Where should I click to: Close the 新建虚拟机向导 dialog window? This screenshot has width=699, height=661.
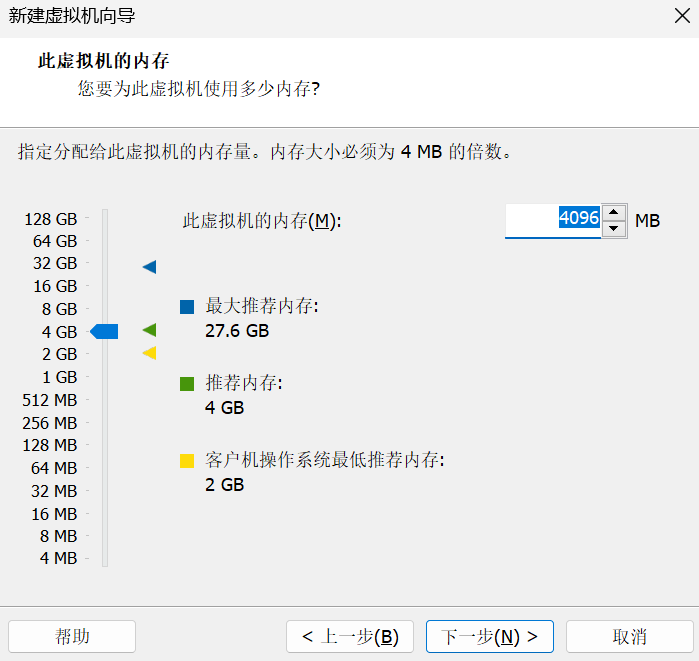(681, 16)
